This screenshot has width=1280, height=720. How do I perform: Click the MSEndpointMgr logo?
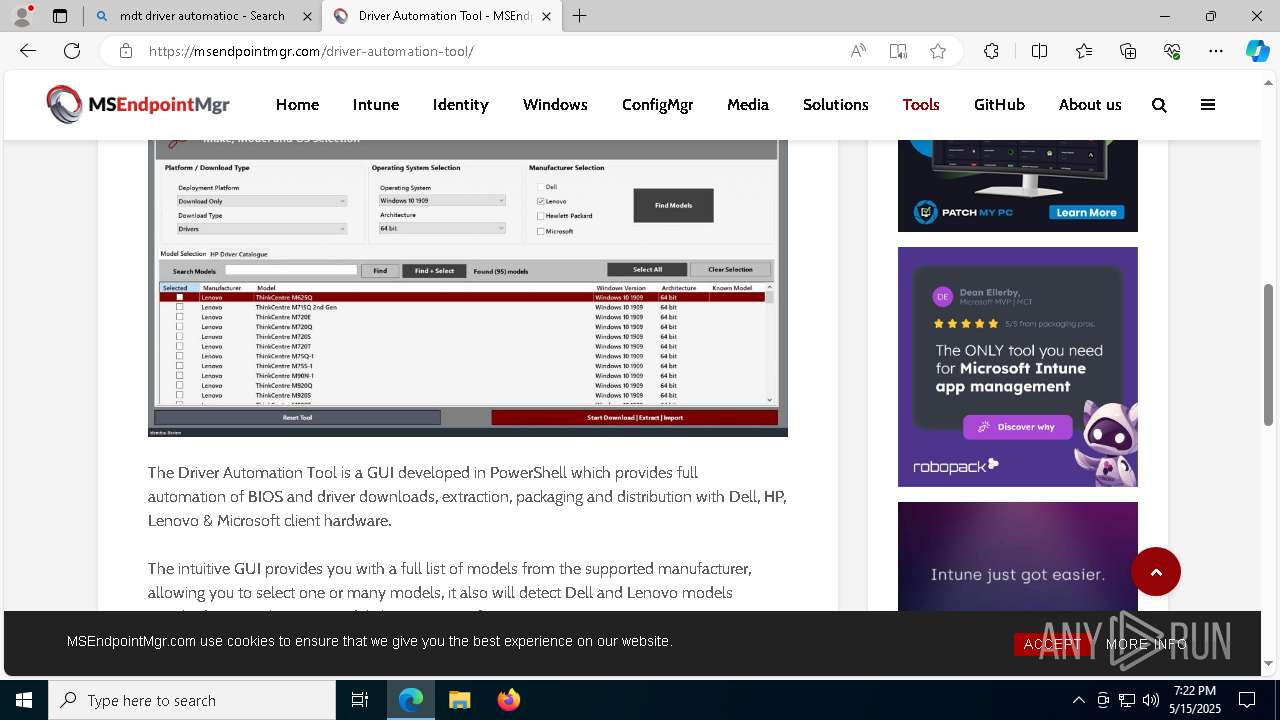click(138, 105)
